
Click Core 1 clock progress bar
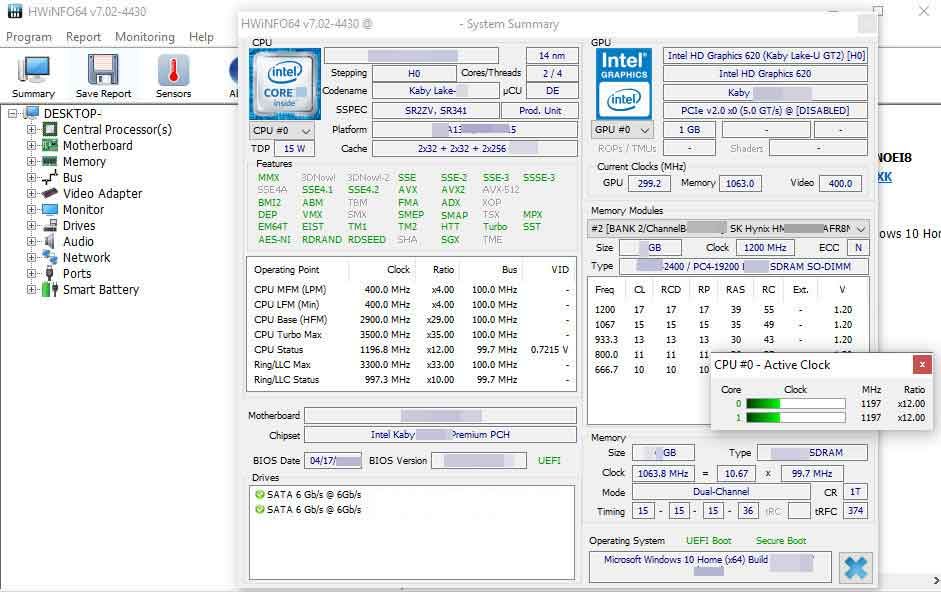pyautogui.click(x=795, y=417)
